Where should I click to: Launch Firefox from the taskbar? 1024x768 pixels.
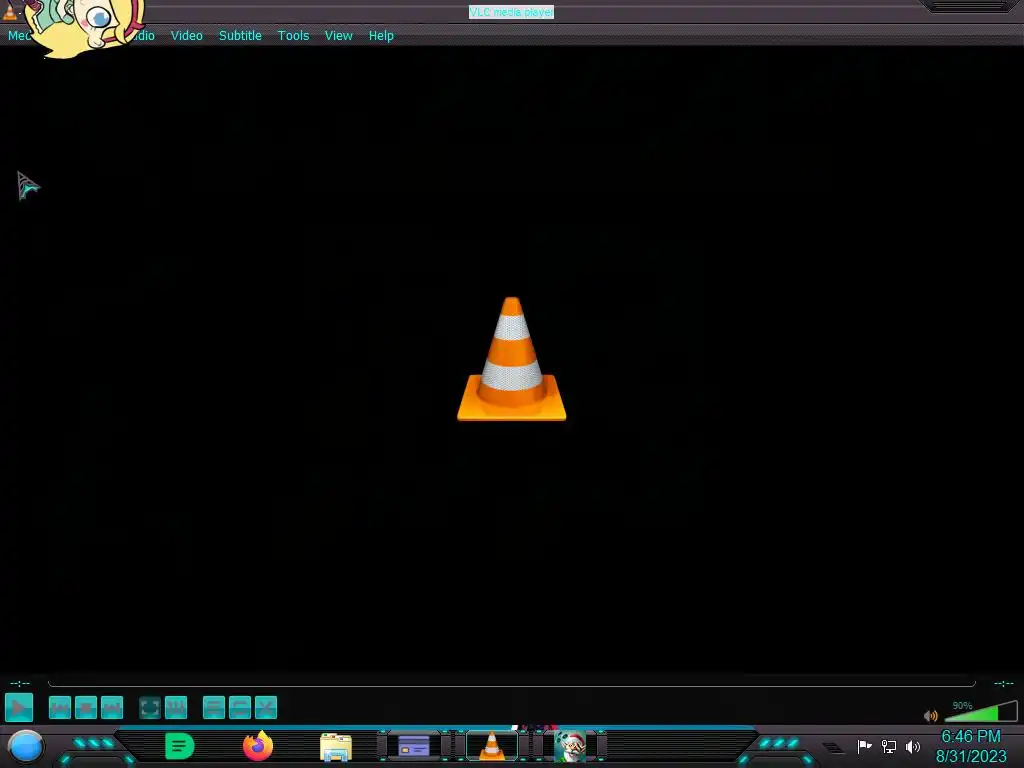tap(258, 746)
